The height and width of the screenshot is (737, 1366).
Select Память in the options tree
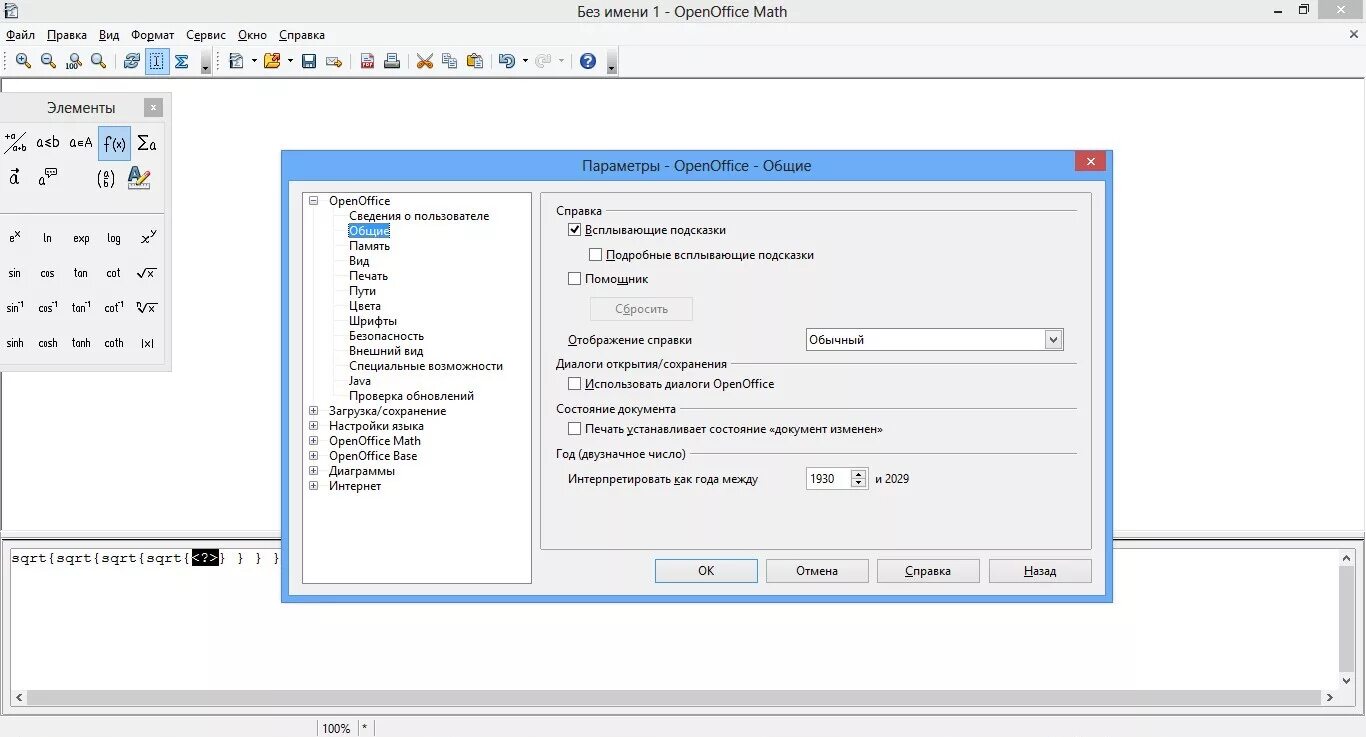click(369, 246)
